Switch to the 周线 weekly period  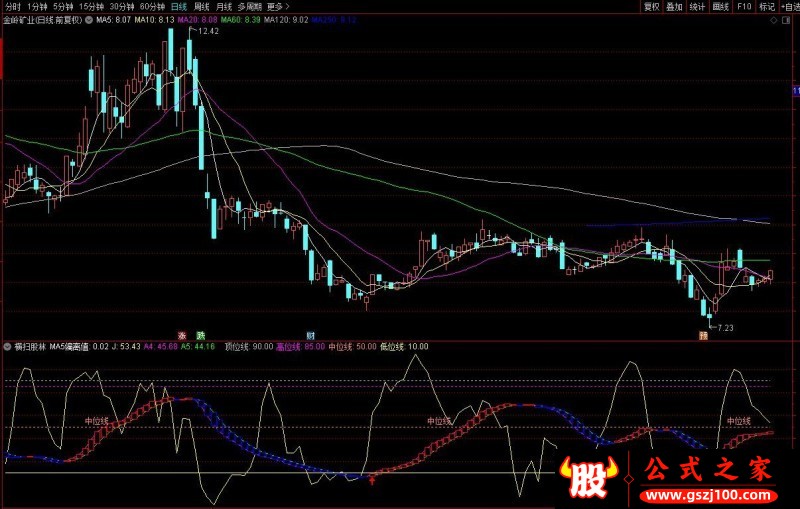click(x=201, y=6)
